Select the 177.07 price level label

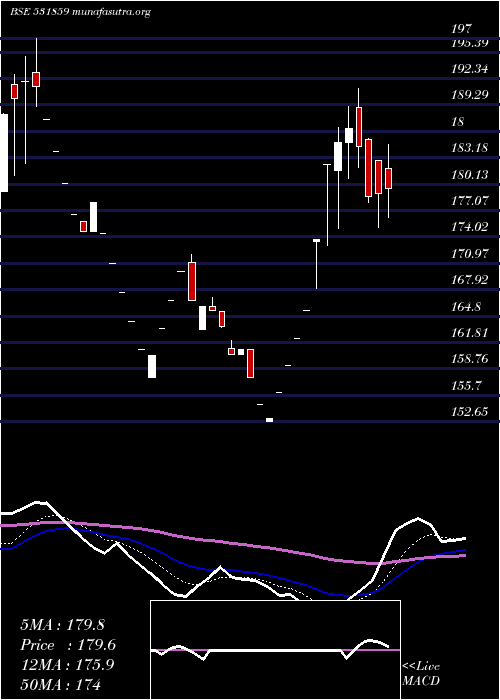pyautogui.click(x=470, y=201)
